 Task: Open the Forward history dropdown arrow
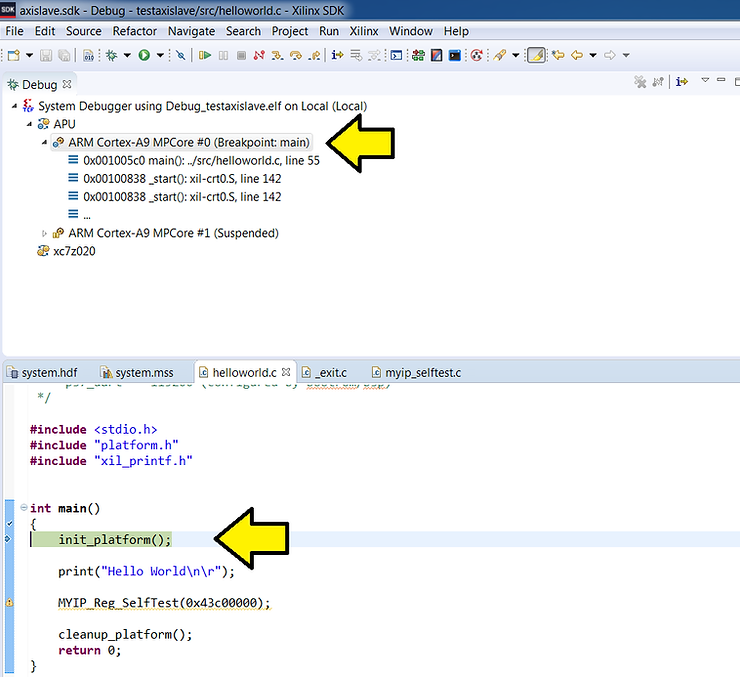point(626,55)
